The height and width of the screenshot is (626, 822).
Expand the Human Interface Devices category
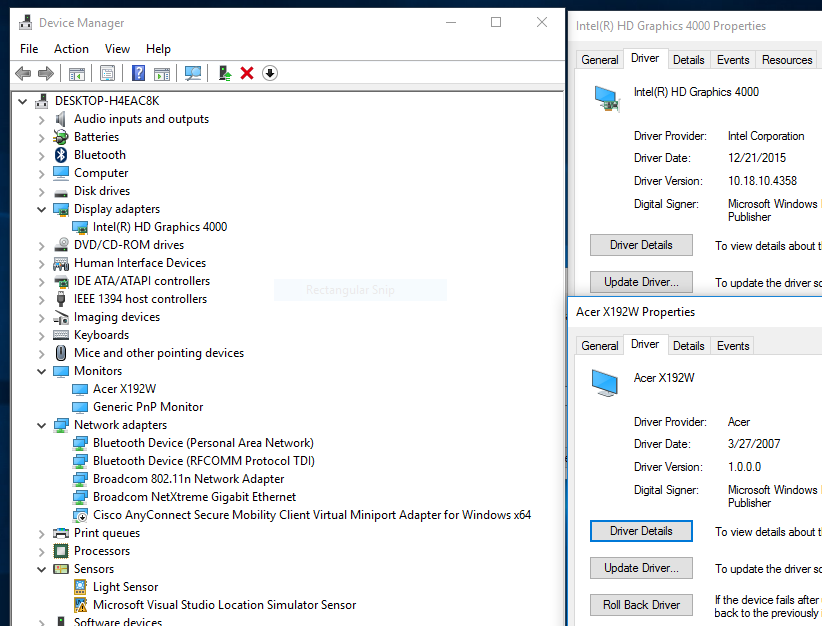click(x=41, y=263)
